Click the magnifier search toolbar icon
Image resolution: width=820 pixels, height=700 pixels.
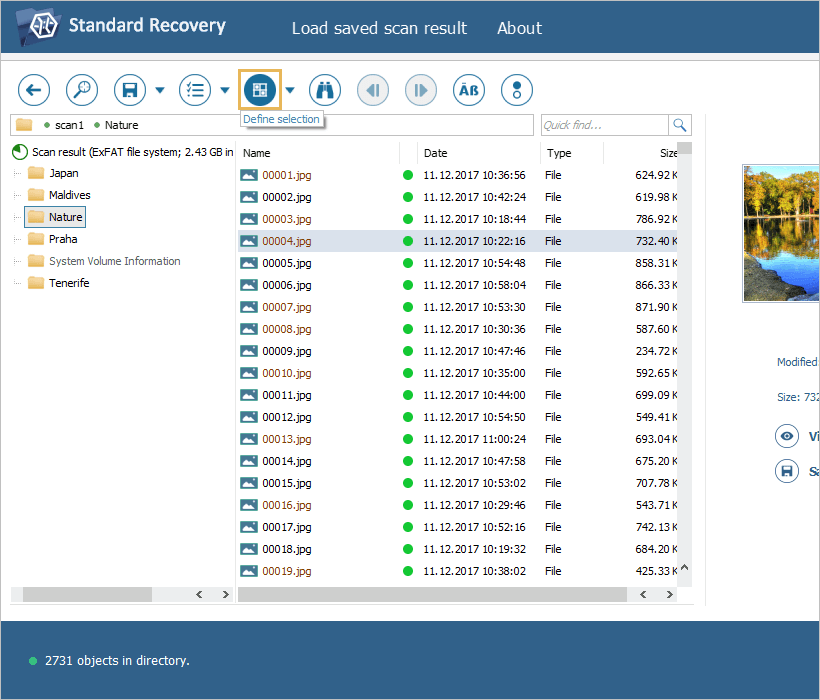click(82, 90)
